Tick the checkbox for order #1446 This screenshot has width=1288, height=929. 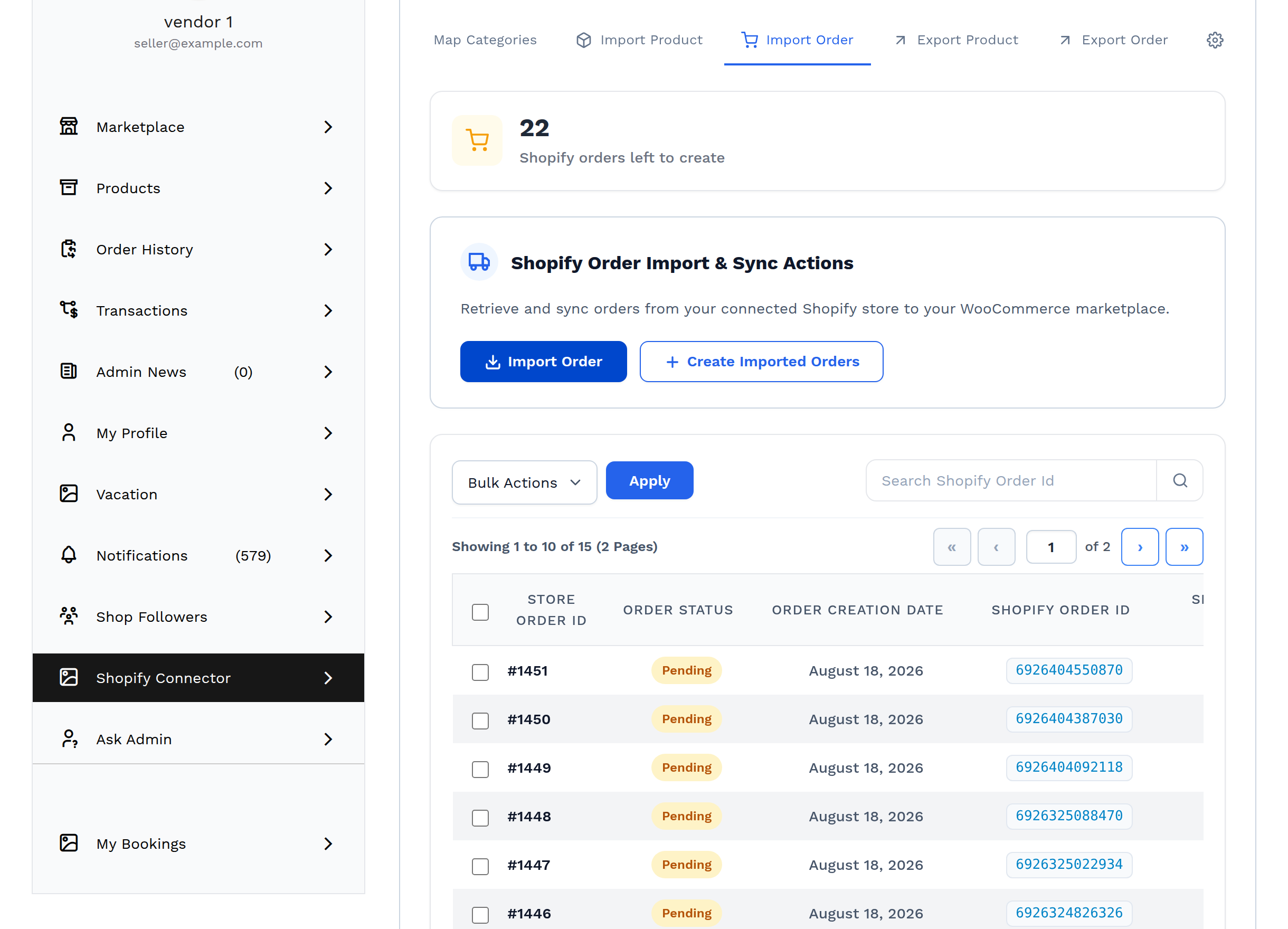pyautogui.click(x=480, y=915)
